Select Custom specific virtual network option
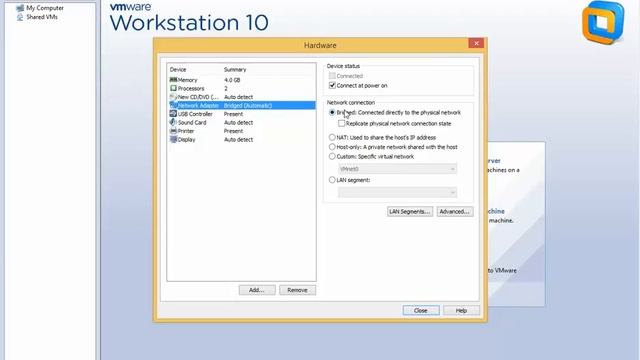This screenshot has width=640, height=360. 332,156
